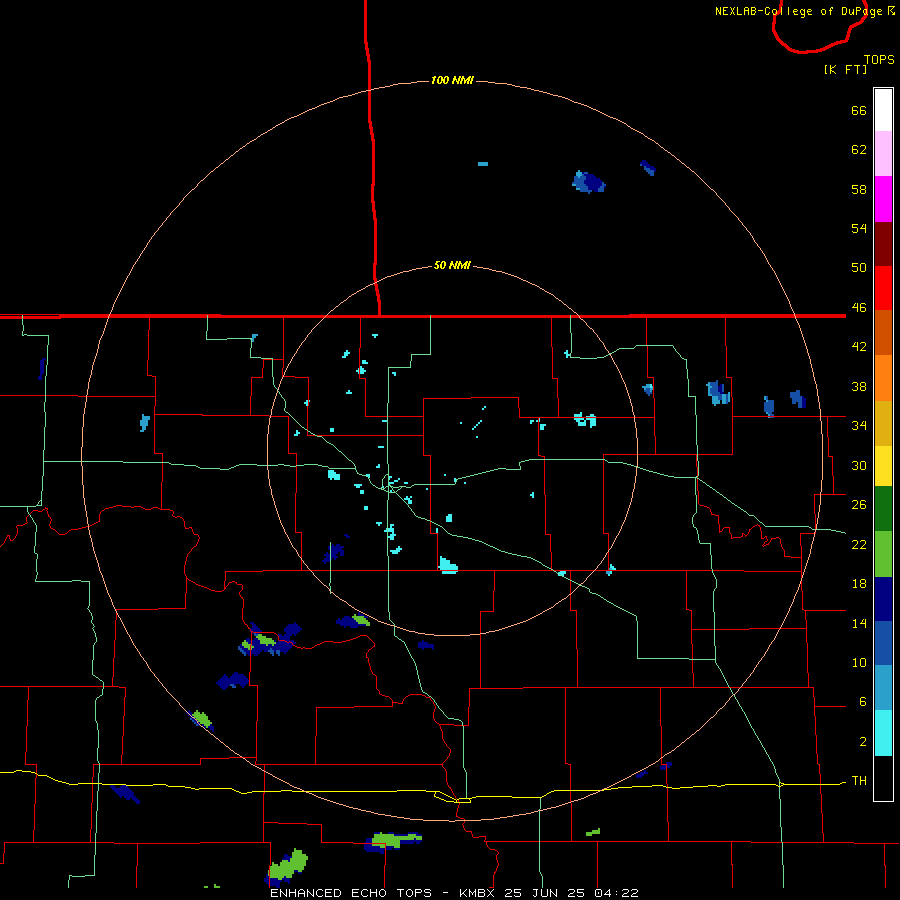Select the bright red legend swatch
Screen dimensions: 900x900
(883, 288)
